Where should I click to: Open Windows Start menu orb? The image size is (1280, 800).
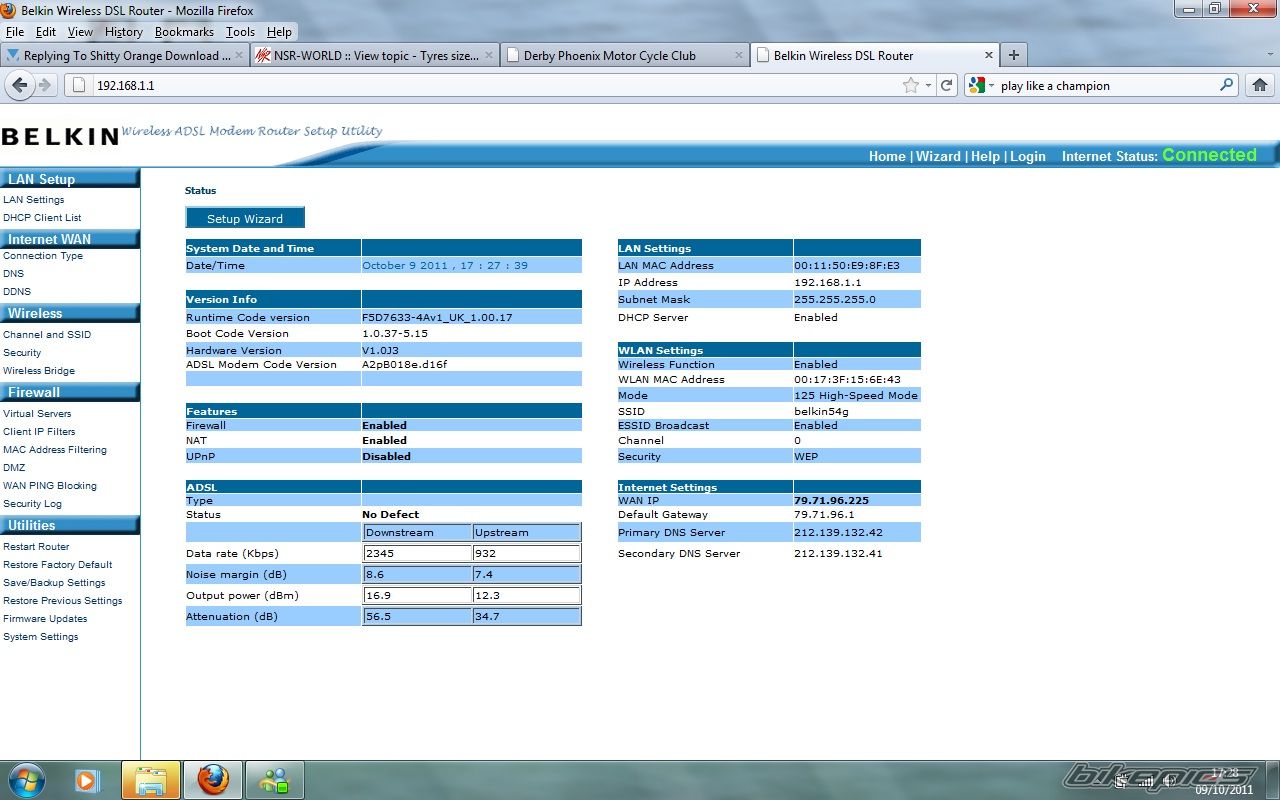pos(27,779)
